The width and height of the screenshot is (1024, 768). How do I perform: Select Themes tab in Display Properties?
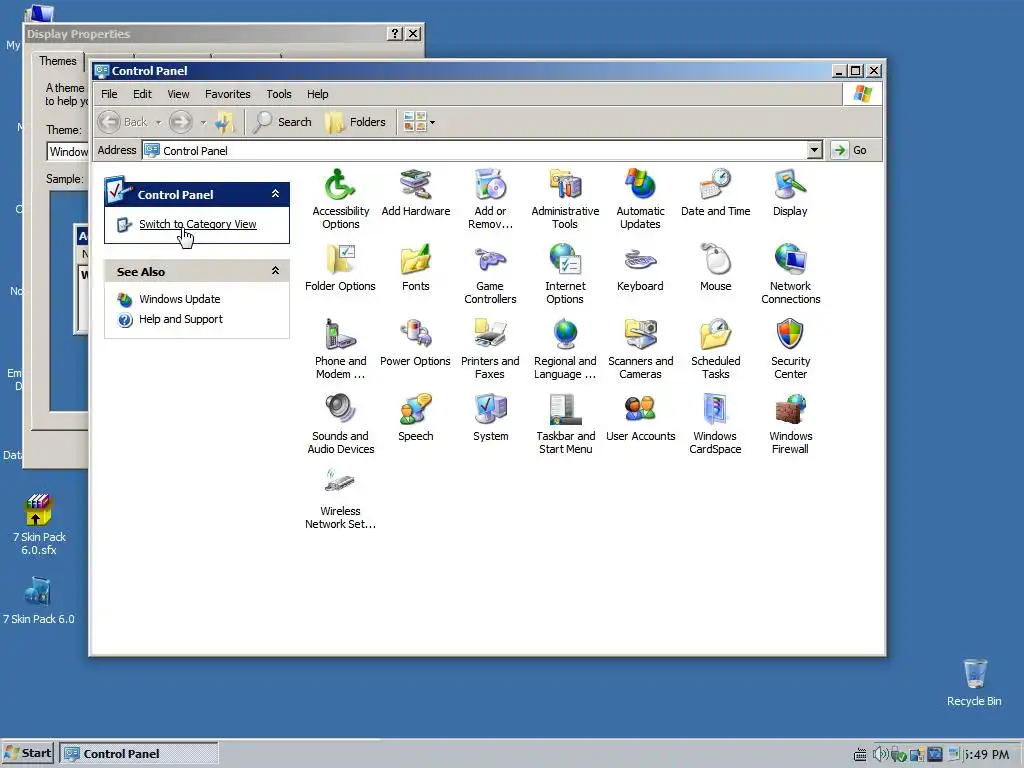coord(57,61)
